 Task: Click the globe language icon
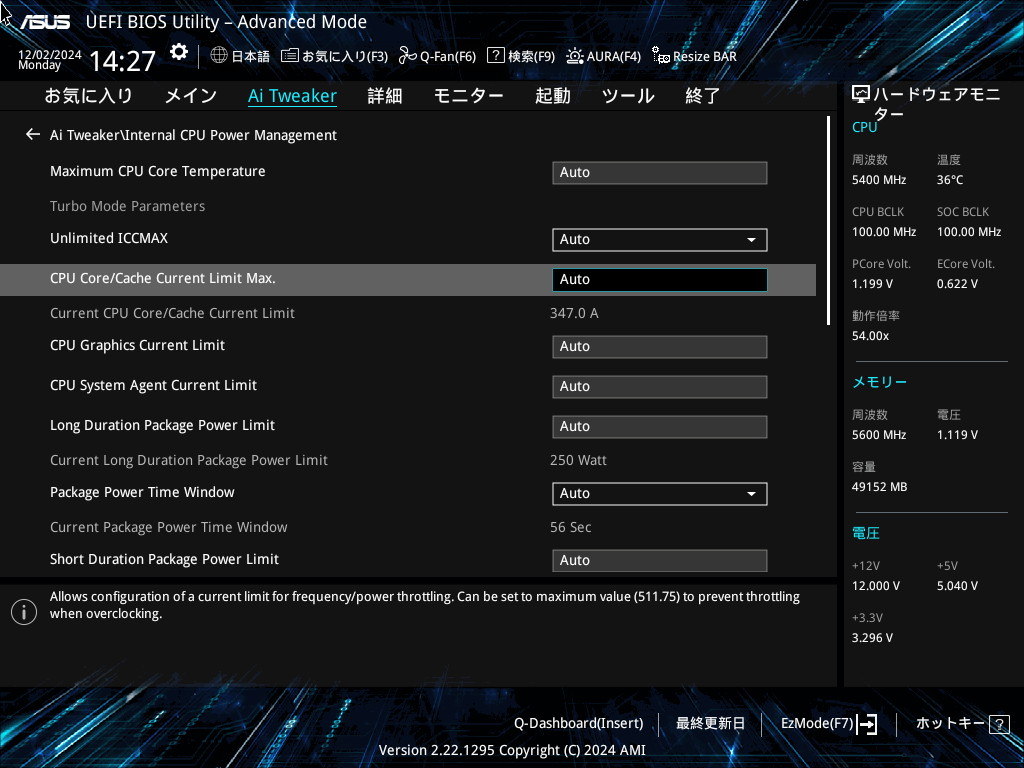coord(219,56)
